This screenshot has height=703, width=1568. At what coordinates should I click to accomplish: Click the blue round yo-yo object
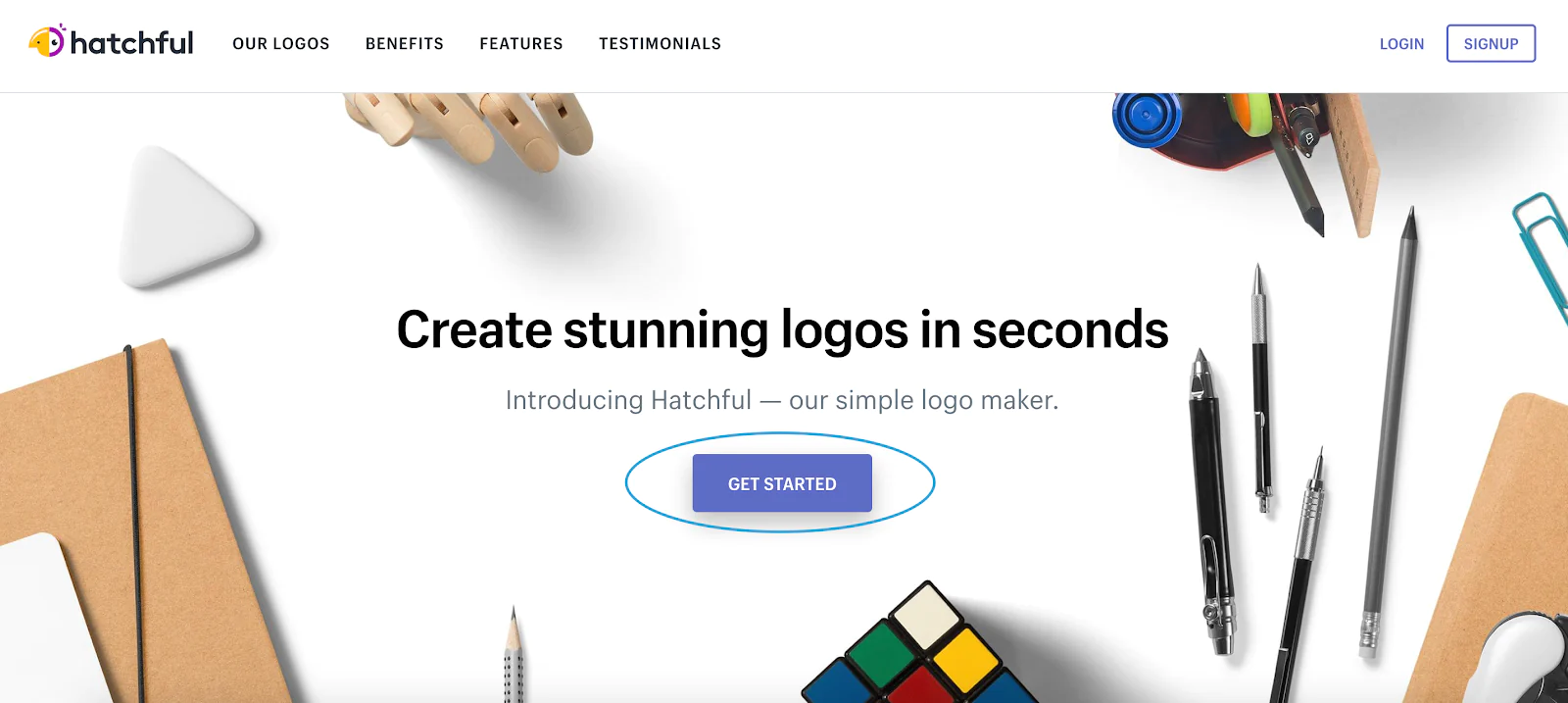coord(1147,118)
